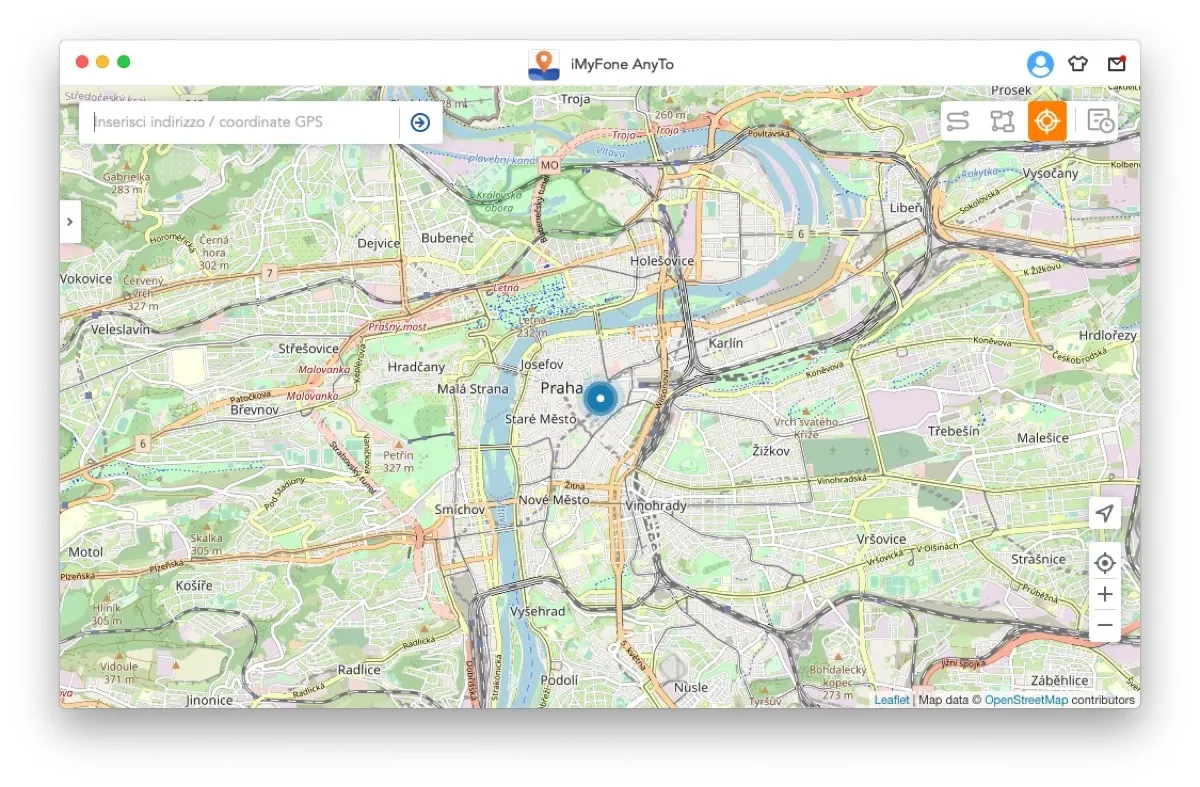Click the address coordinate search field
This screenshot has width=1200, height=787.
[240, 121]
